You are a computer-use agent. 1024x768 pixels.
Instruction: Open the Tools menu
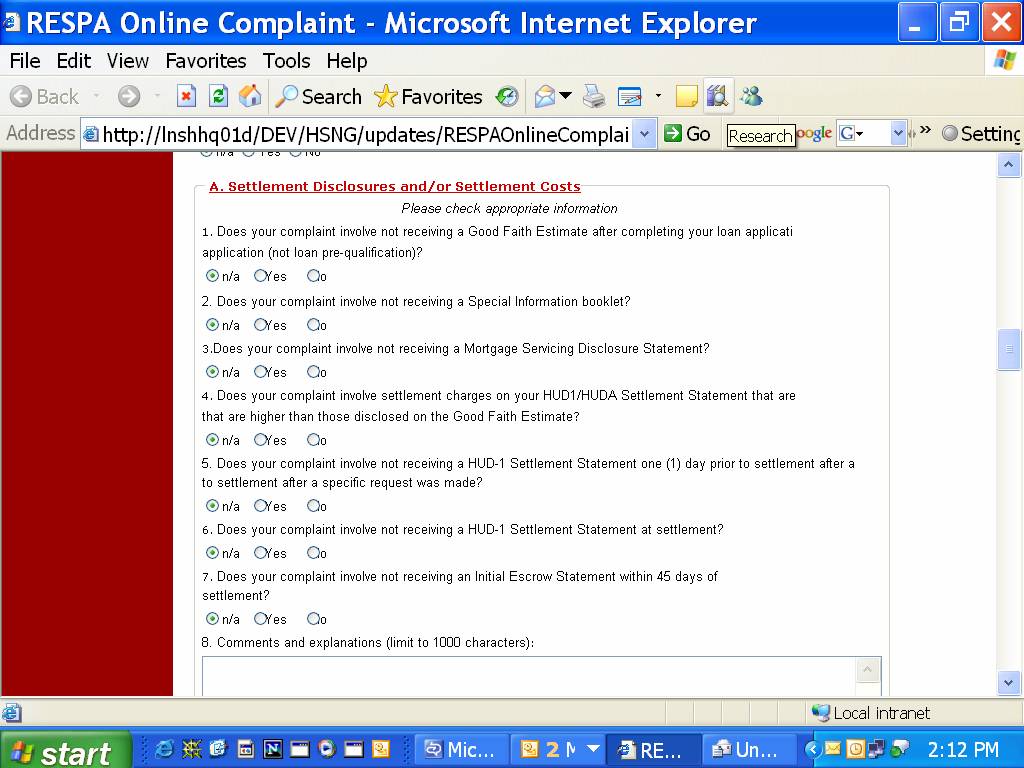(x=287, y=61)
